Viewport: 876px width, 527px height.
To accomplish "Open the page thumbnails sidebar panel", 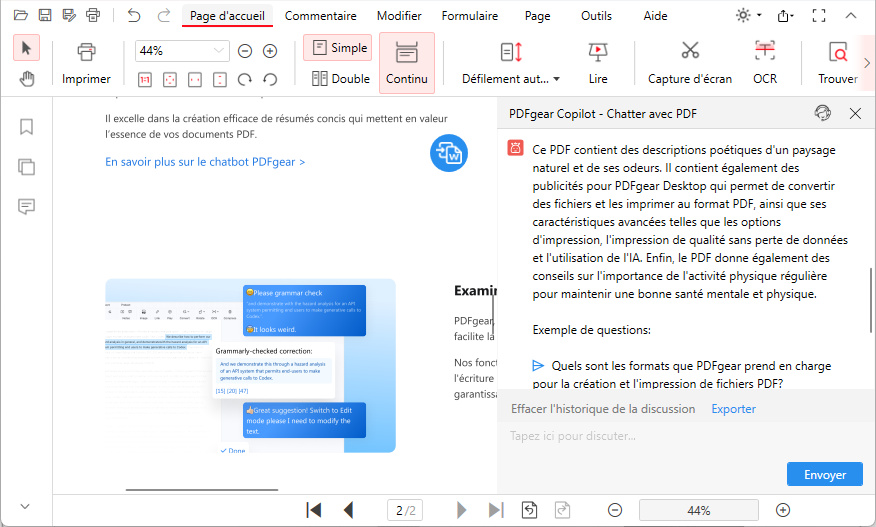I will point(26,167).
